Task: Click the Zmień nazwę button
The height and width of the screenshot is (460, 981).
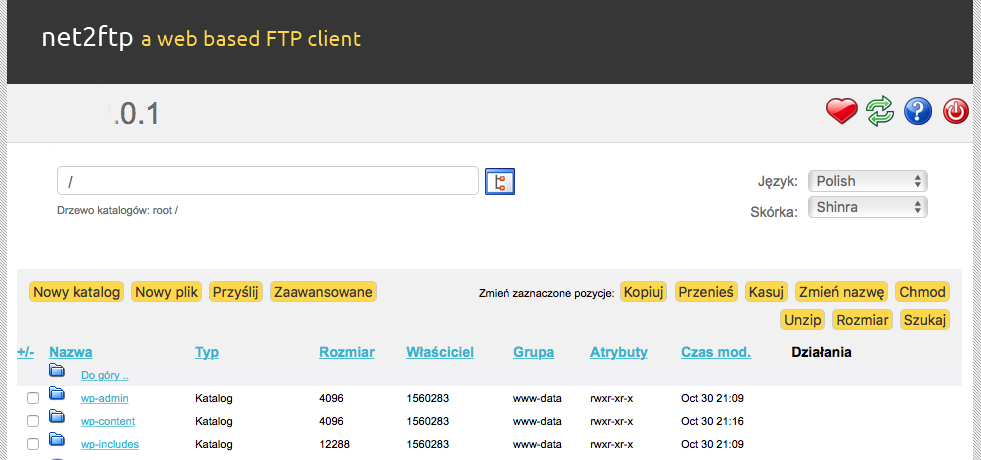Action: [x=841, y=292]
